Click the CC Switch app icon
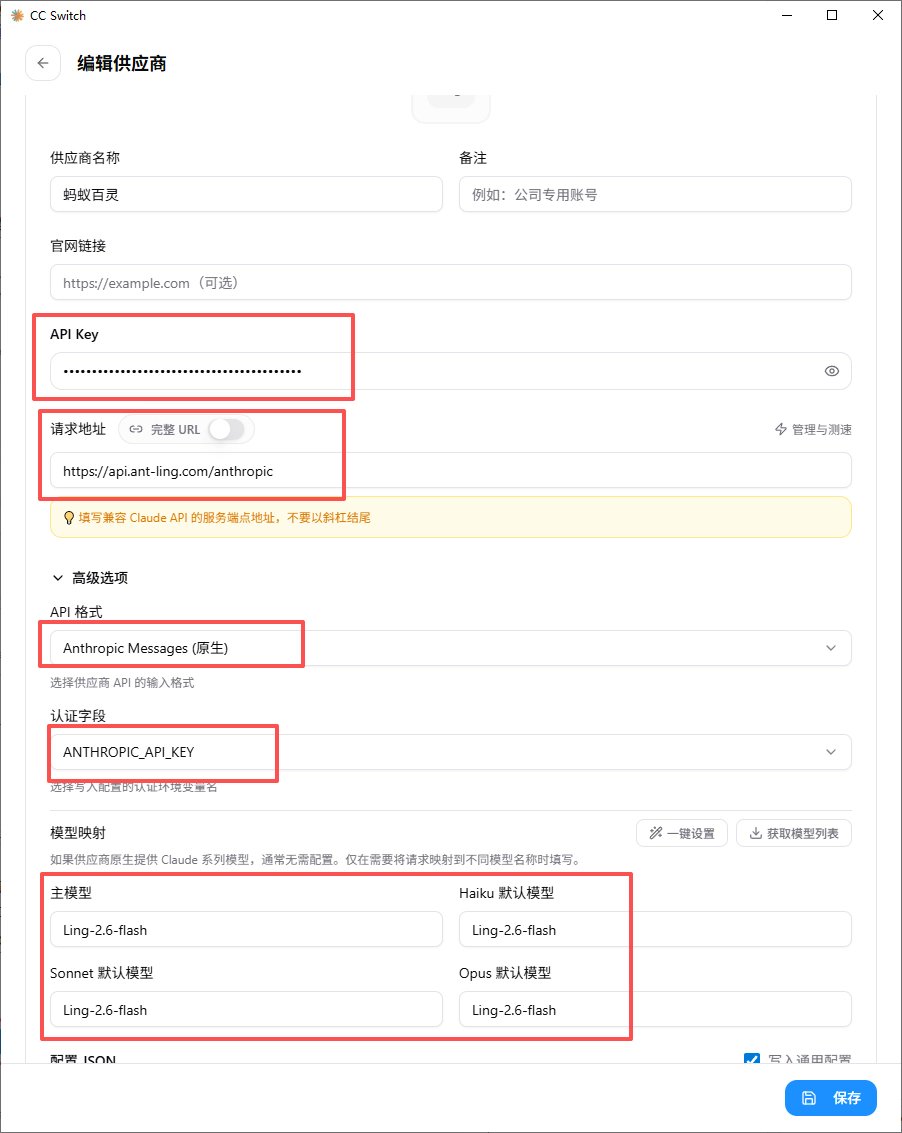 17,15
